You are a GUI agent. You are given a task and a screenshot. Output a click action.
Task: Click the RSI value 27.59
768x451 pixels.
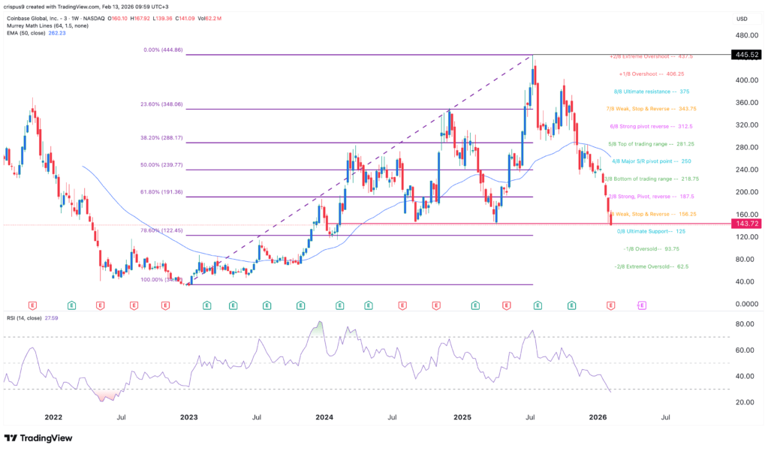51,318
